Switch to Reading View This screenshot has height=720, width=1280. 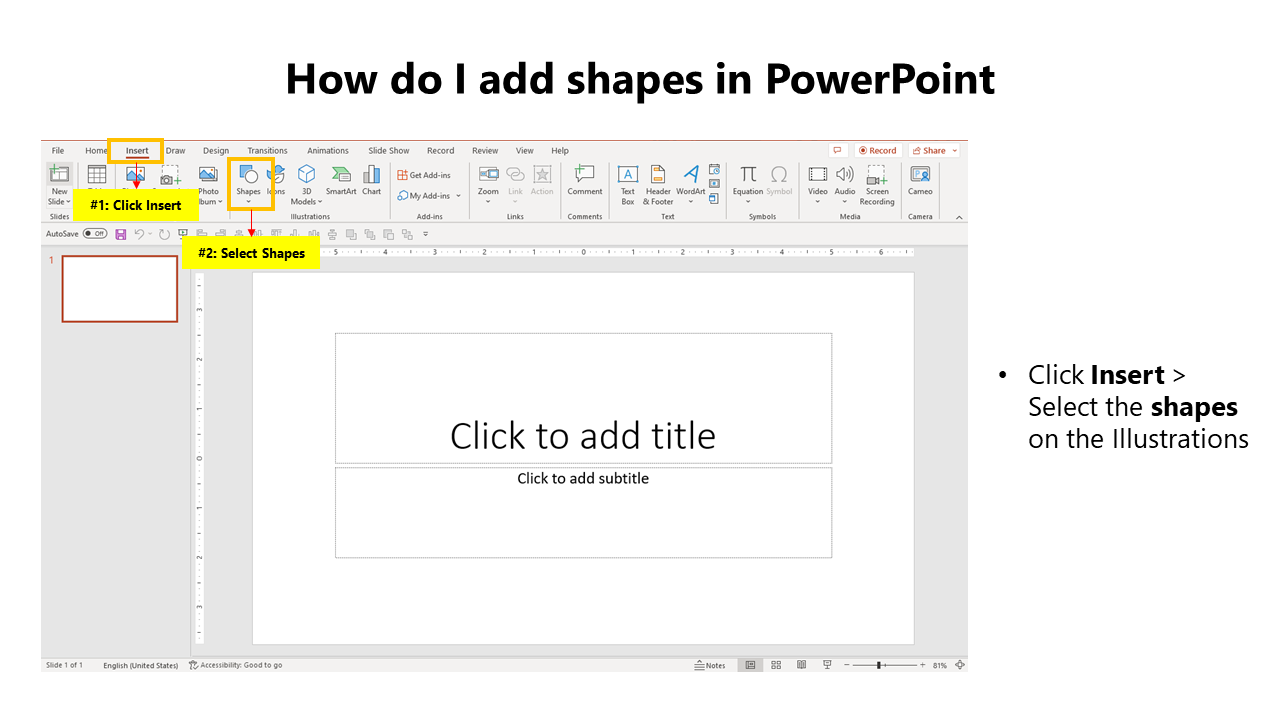click(801, 665)
